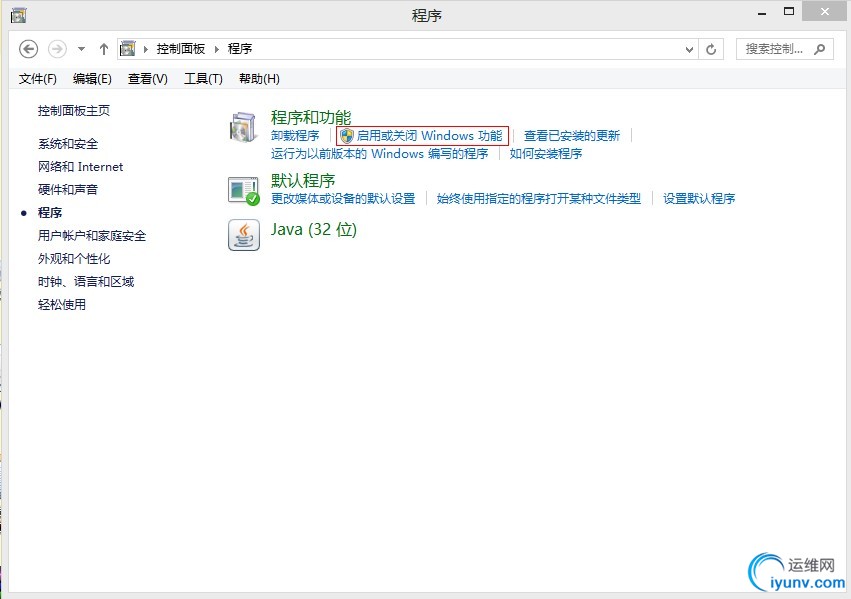851x599 pixels.
Task: Click the 默认程序 icon
Action: pos(244,191)
